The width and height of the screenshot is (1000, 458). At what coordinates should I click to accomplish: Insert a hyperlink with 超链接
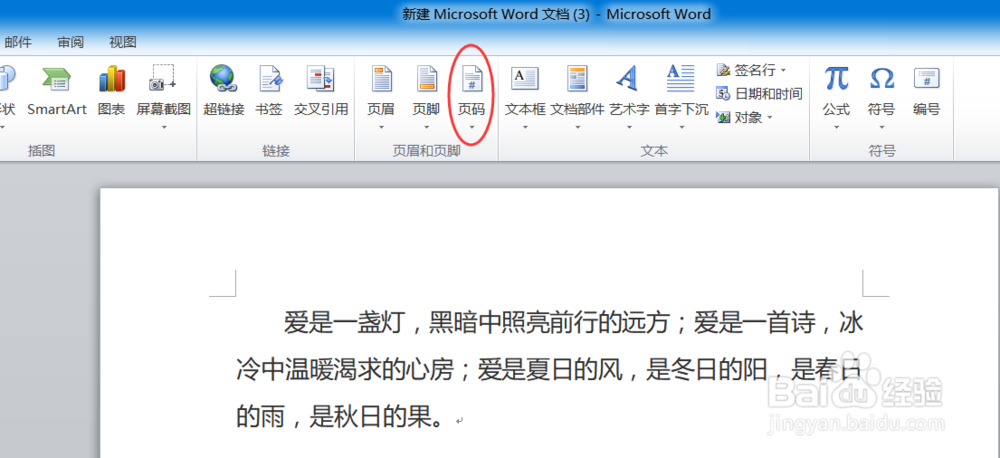click(x=224, y=91)
